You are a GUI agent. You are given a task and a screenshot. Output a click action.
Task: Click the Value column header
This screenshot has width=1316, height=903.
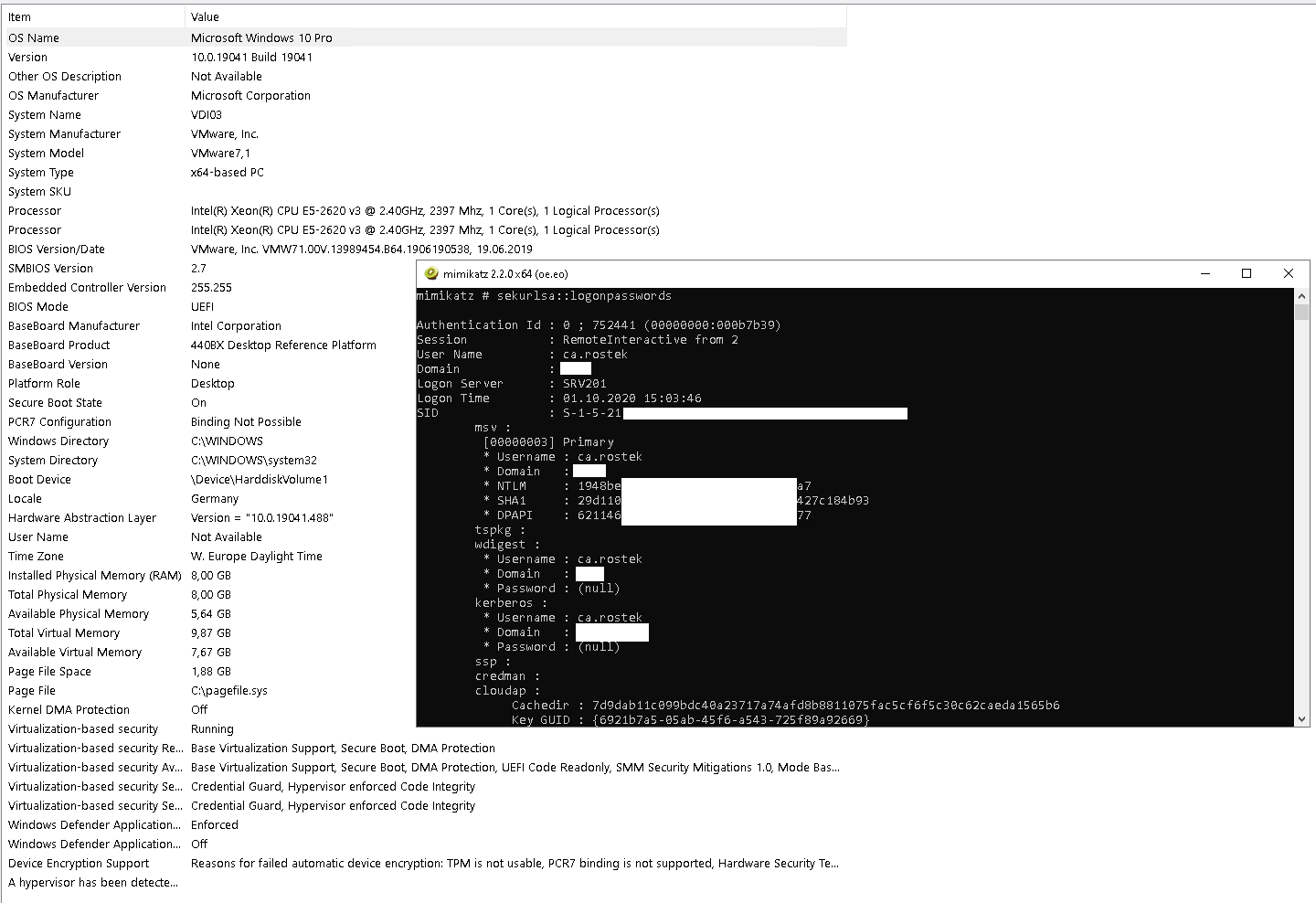(x=516, y=16)
